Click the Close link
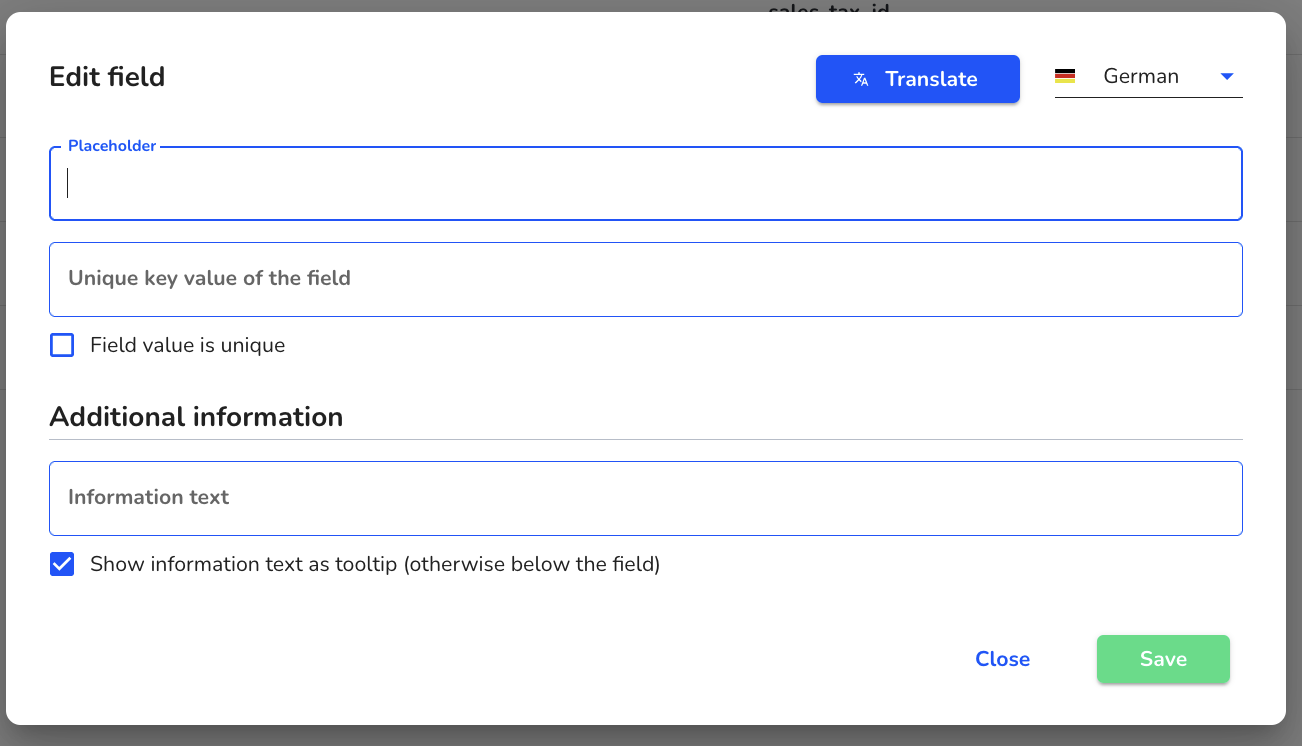 click(x=1002, y=659)
